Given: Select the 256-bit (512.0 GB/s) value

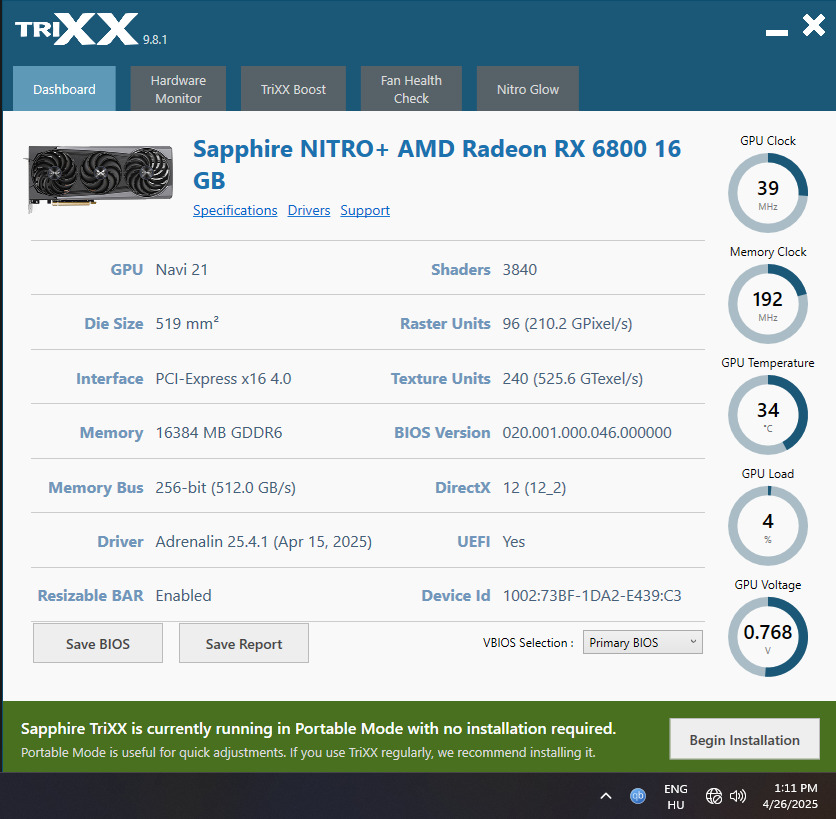Looking at the screenshot, I should pyautogui.click(x=226, y=487).
